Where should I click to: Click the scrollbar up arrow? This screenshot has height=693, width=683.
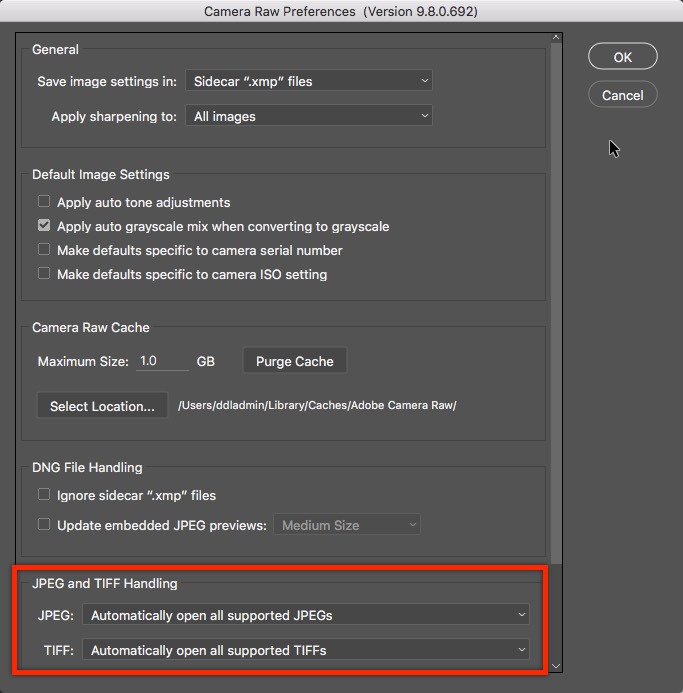click(556, 40)
